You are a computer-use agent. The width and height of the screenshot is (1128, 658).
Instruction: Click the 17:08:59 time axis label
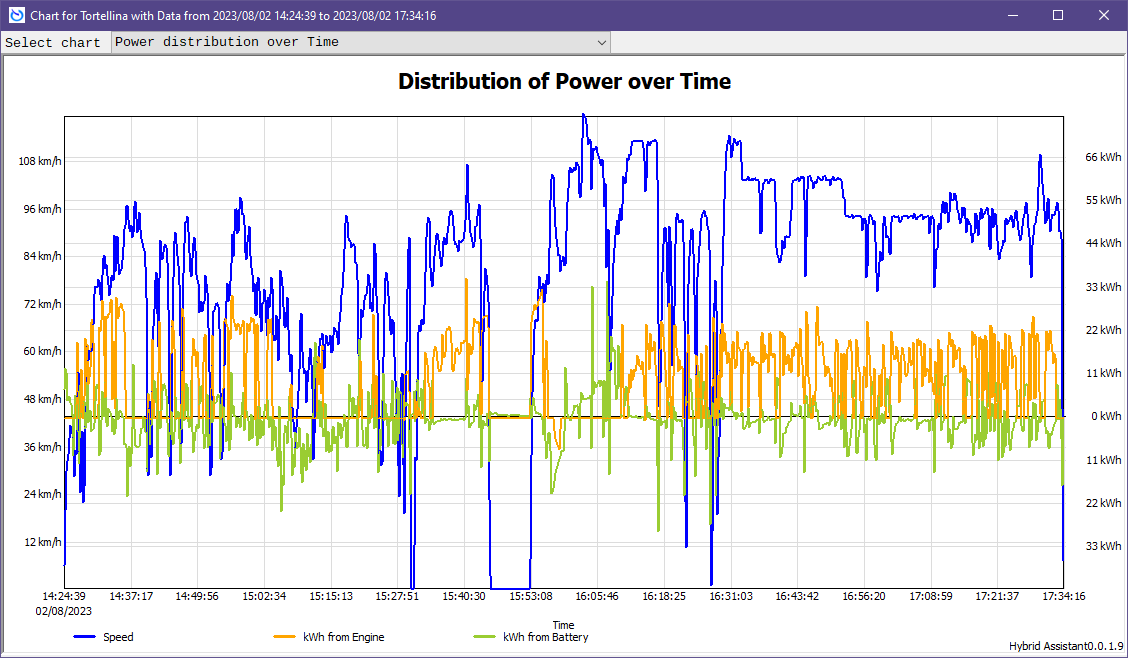[931, 596]
